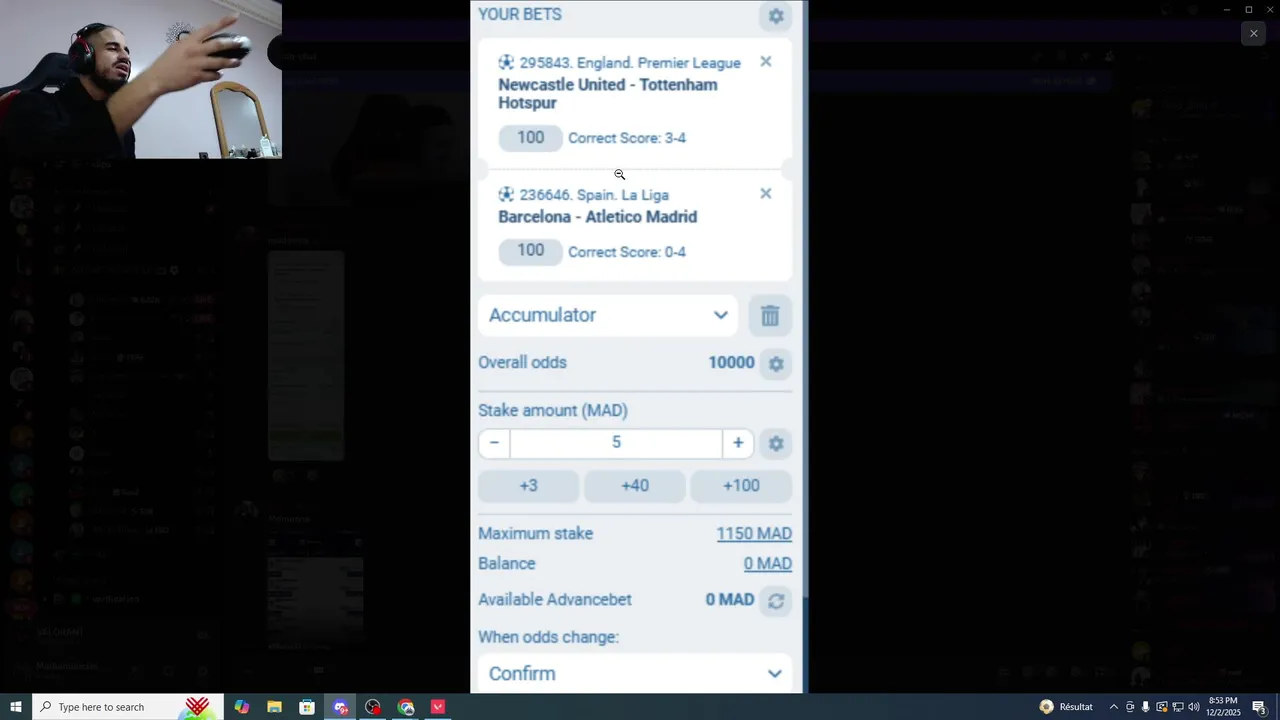Open Microsoft Store from the taskbar
Screen dimensions: 1280x720
tap(307, 707)
